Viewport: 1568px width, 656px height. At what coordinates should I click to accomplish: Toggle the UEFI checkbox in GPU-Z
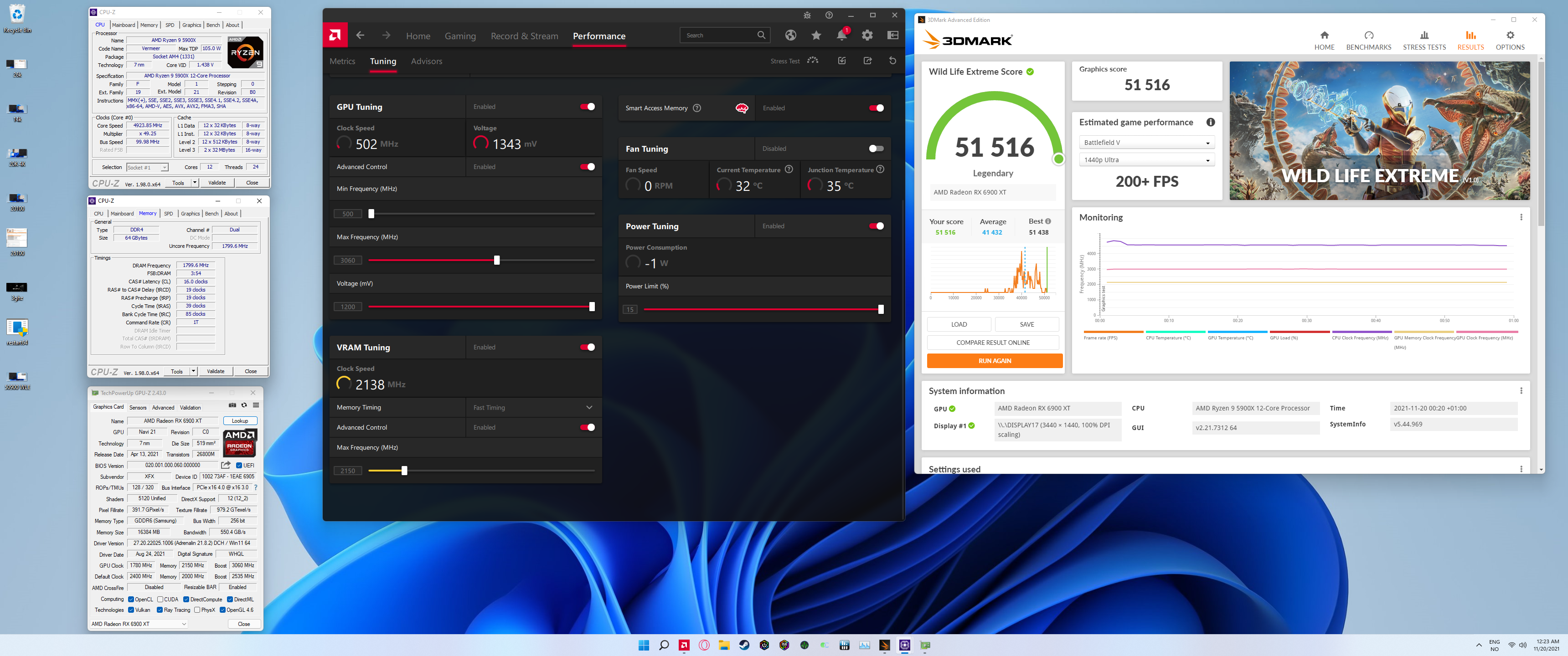(238, 466)
